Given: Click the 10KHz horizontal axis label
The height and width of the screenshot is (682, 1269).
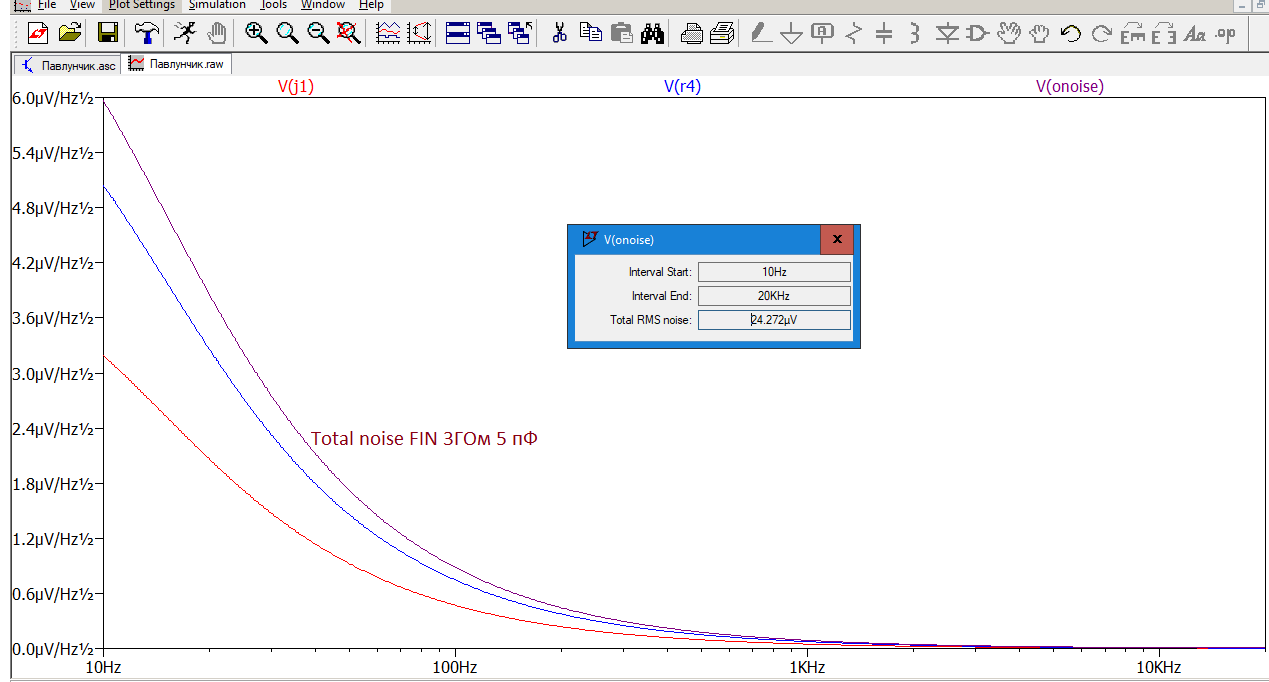Looking at the screenshot, I should tap(1157, 667).
